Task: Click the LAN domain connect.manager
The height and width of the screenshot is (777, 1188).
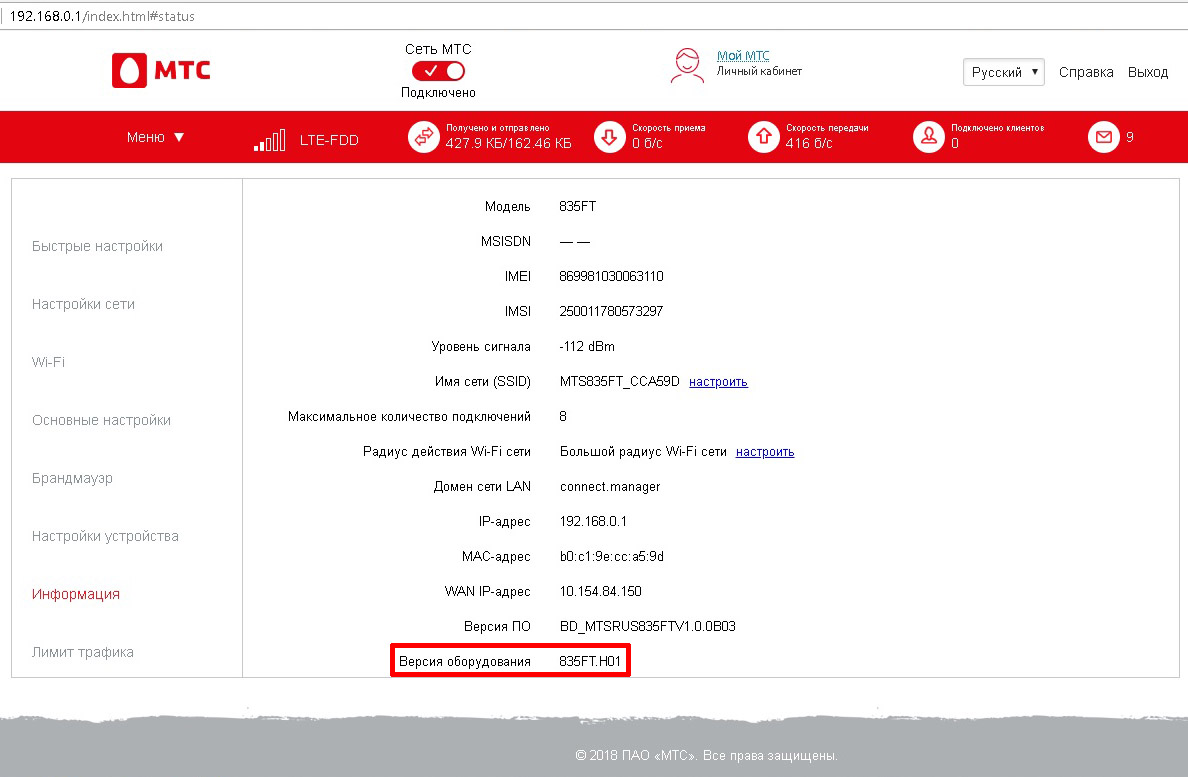Action: click(610, 486)
